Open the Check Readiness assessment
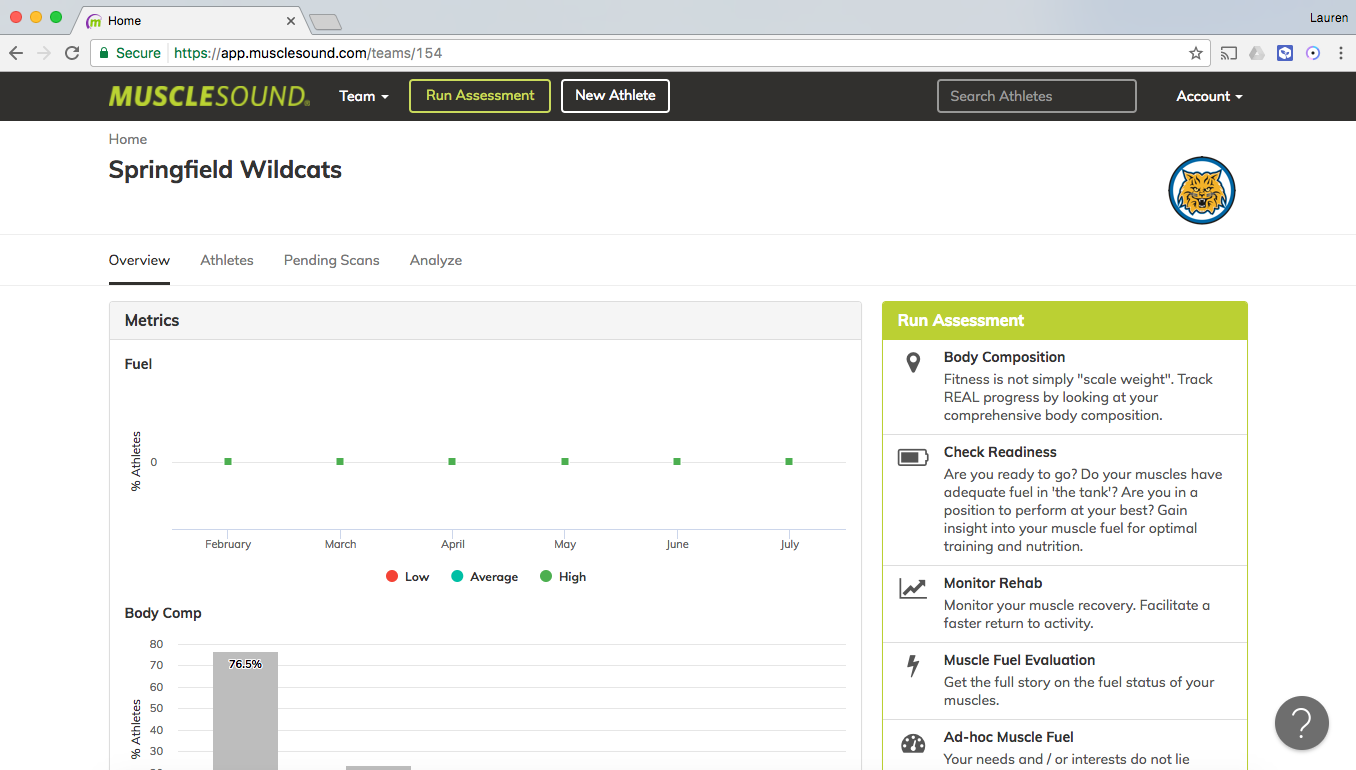The width and height of the screenshot is (1356, 770). pyautogui.click(x=1065, y=500)
